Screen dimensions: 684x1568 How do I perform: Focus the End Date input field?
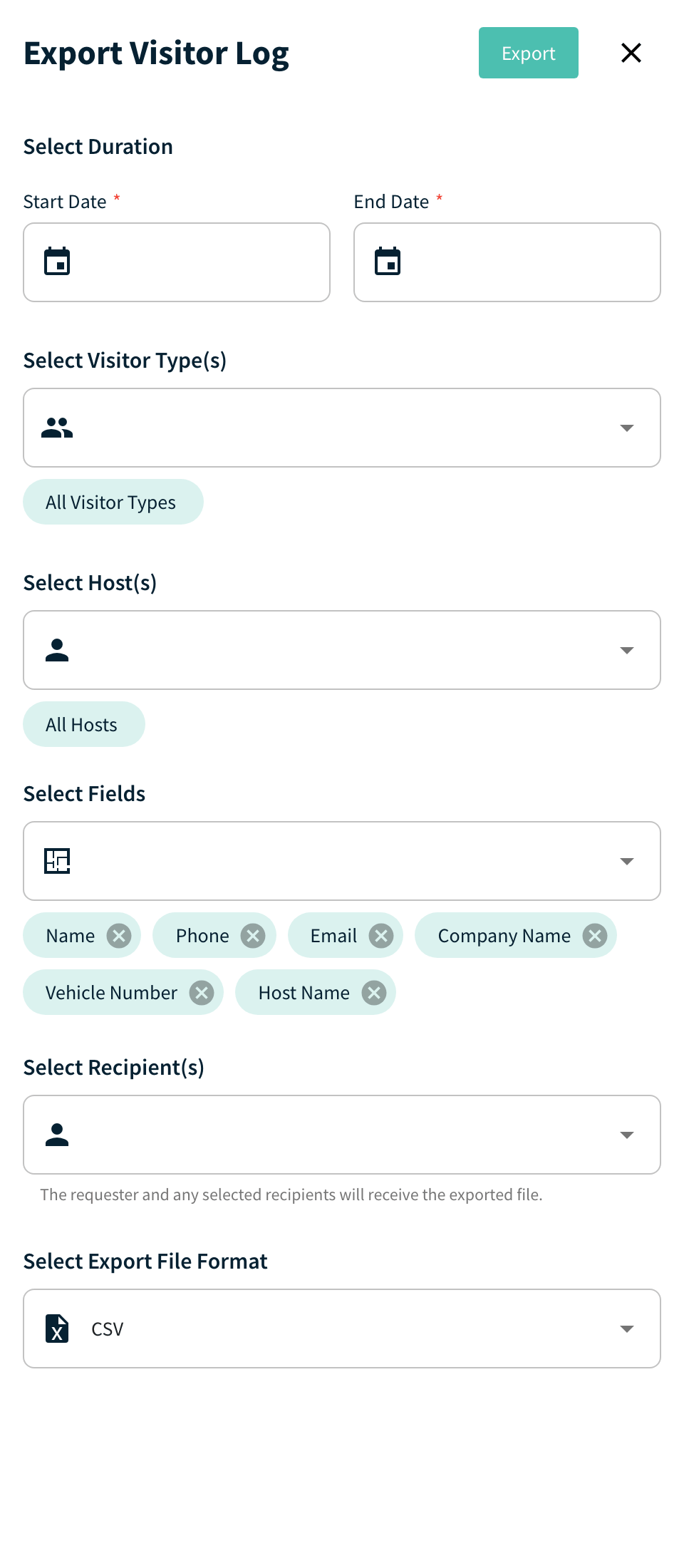[507, 262]
